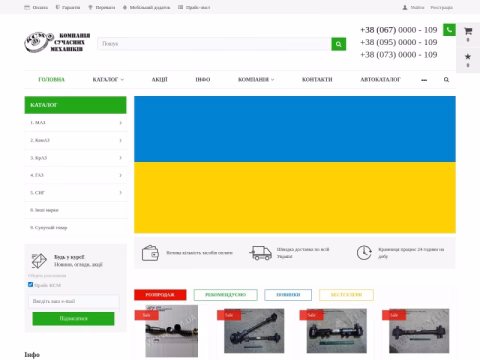Go to ГОЛОВНА in the nav bar
The width and height of the screenshot is (480, 360).
tap(52, 80)
